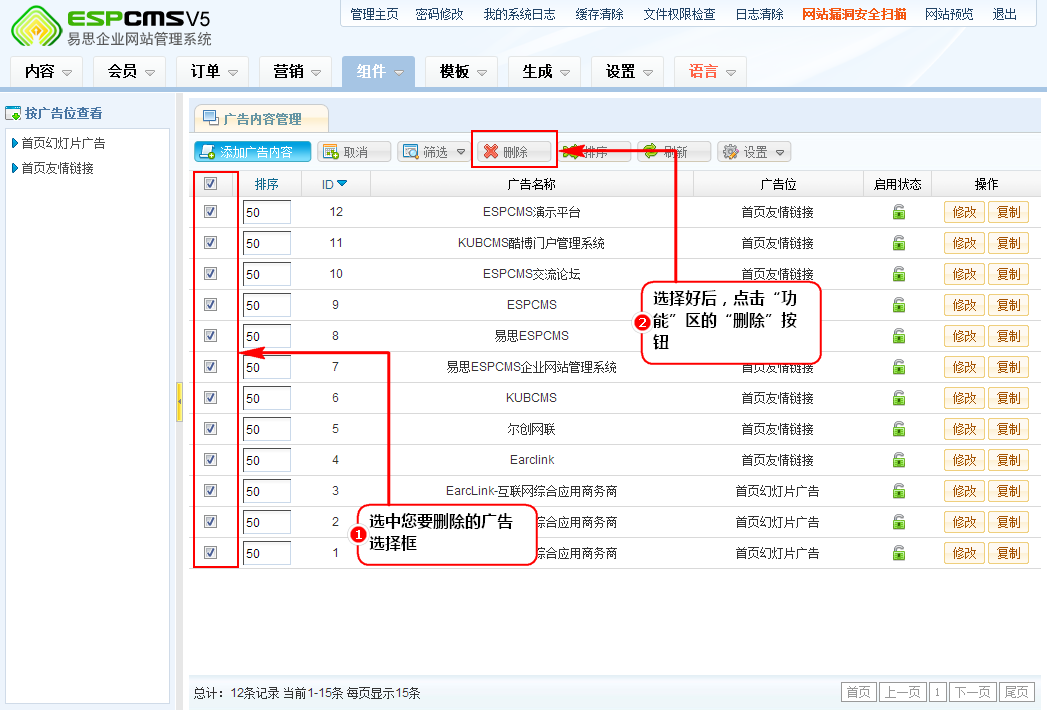This screenshot has height=712, width=1047.
Task: Click the sort order field for ID 12
Action: click(266, 212)
